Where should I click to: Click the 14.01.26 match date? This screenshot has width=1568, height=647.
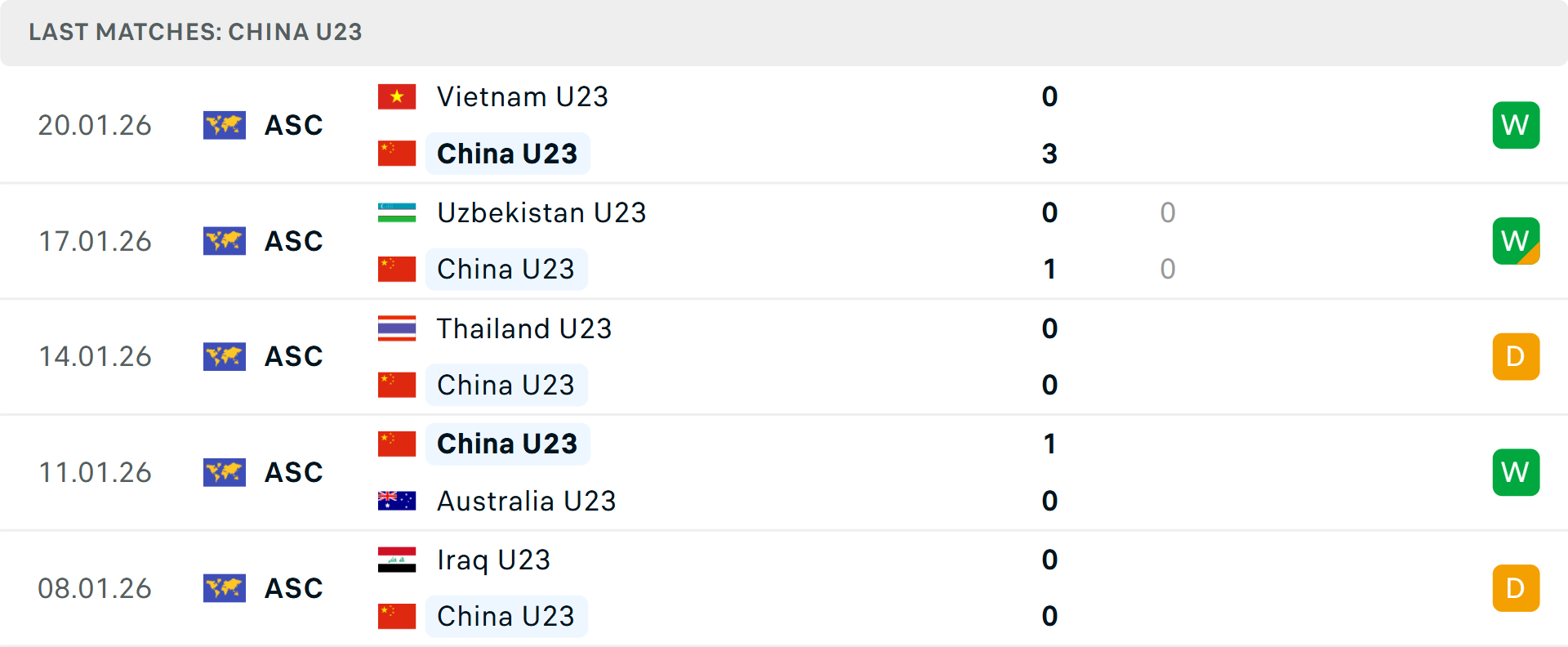(95, 357)
